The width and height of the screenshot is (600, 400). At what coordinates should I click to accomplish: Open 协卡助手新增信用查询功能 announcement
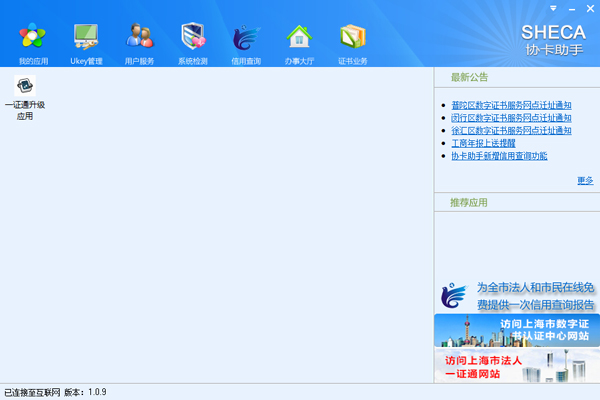click(x=498, y=156)
